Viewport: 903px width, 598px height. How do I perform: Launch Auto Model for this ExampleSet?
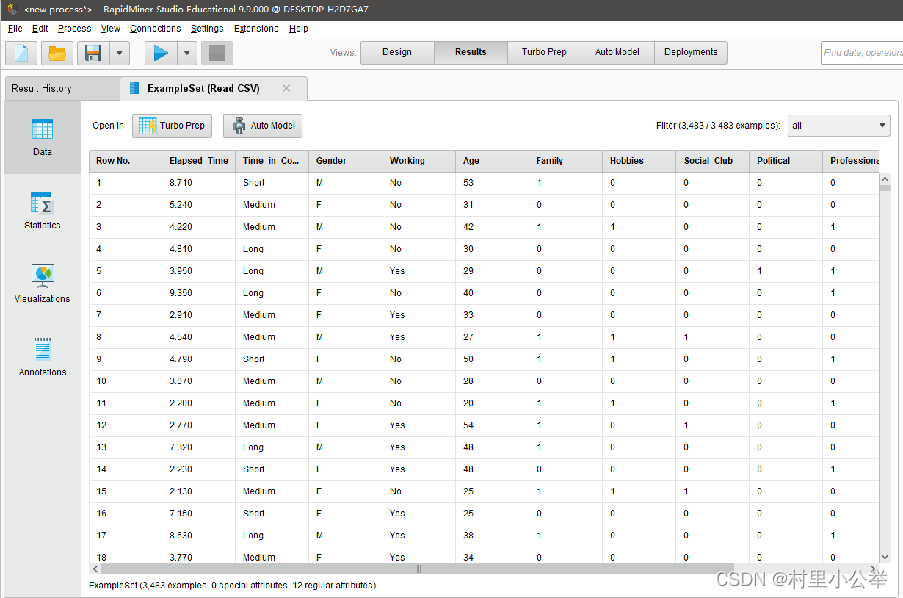coord(261,125)
